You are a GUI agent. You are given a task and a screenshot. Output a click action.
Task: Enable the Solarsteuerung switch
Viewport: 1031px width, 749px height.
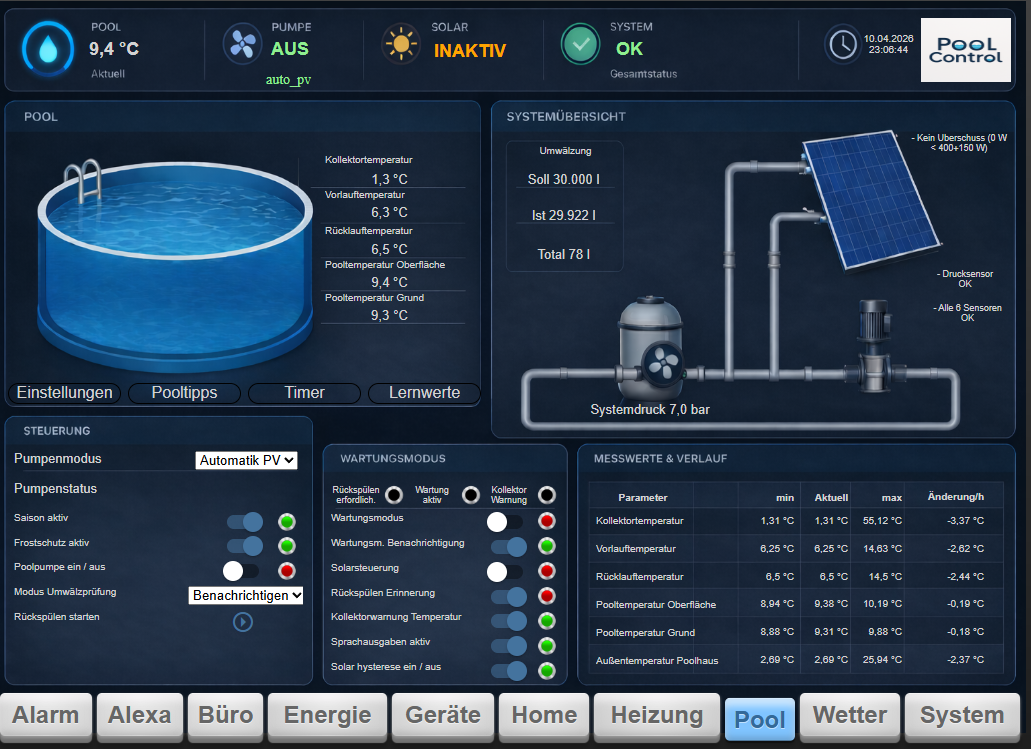click(505, 571)
